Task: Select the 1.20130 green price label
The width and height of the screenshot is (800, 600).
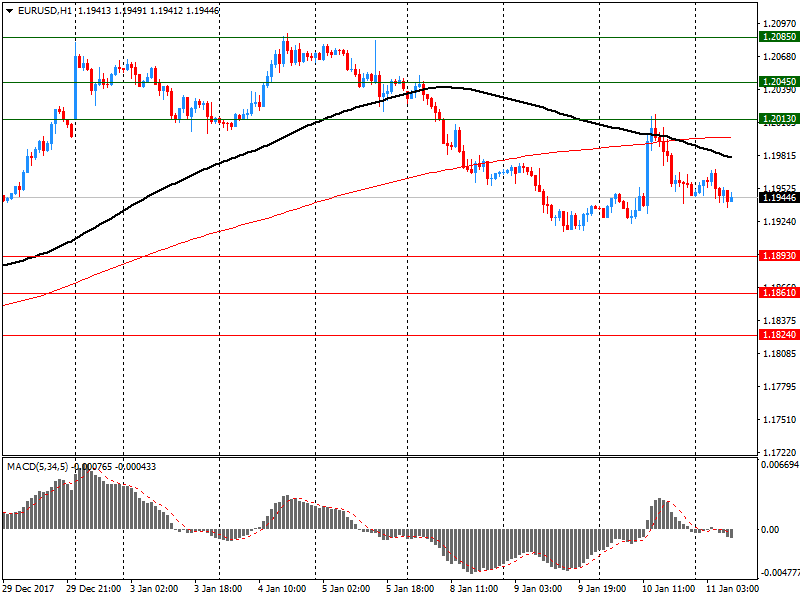Action: click(x=778, y=119)
